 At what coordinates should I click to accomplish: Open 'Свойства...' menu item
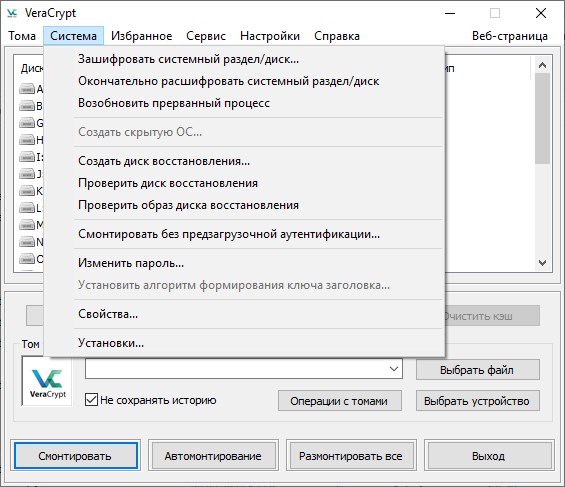coord(245,314)
